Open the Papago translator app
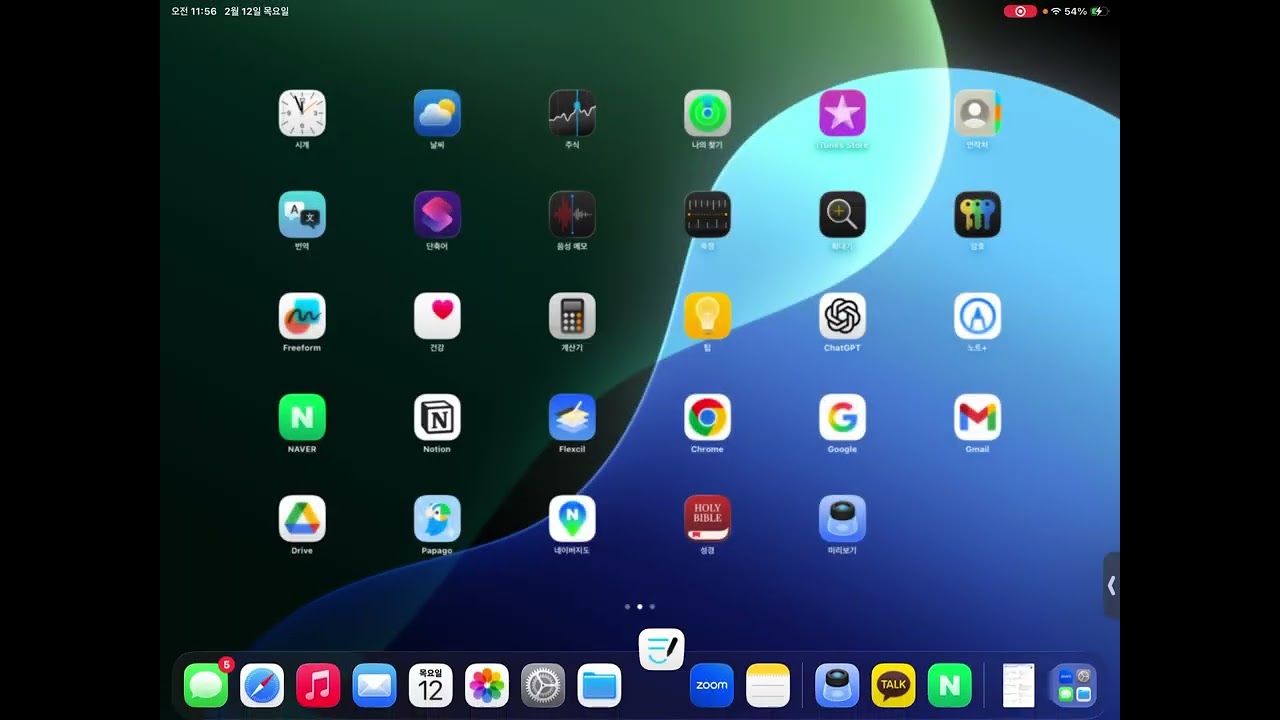This screenshot has height=720, width=1280. tap(437, 518)
